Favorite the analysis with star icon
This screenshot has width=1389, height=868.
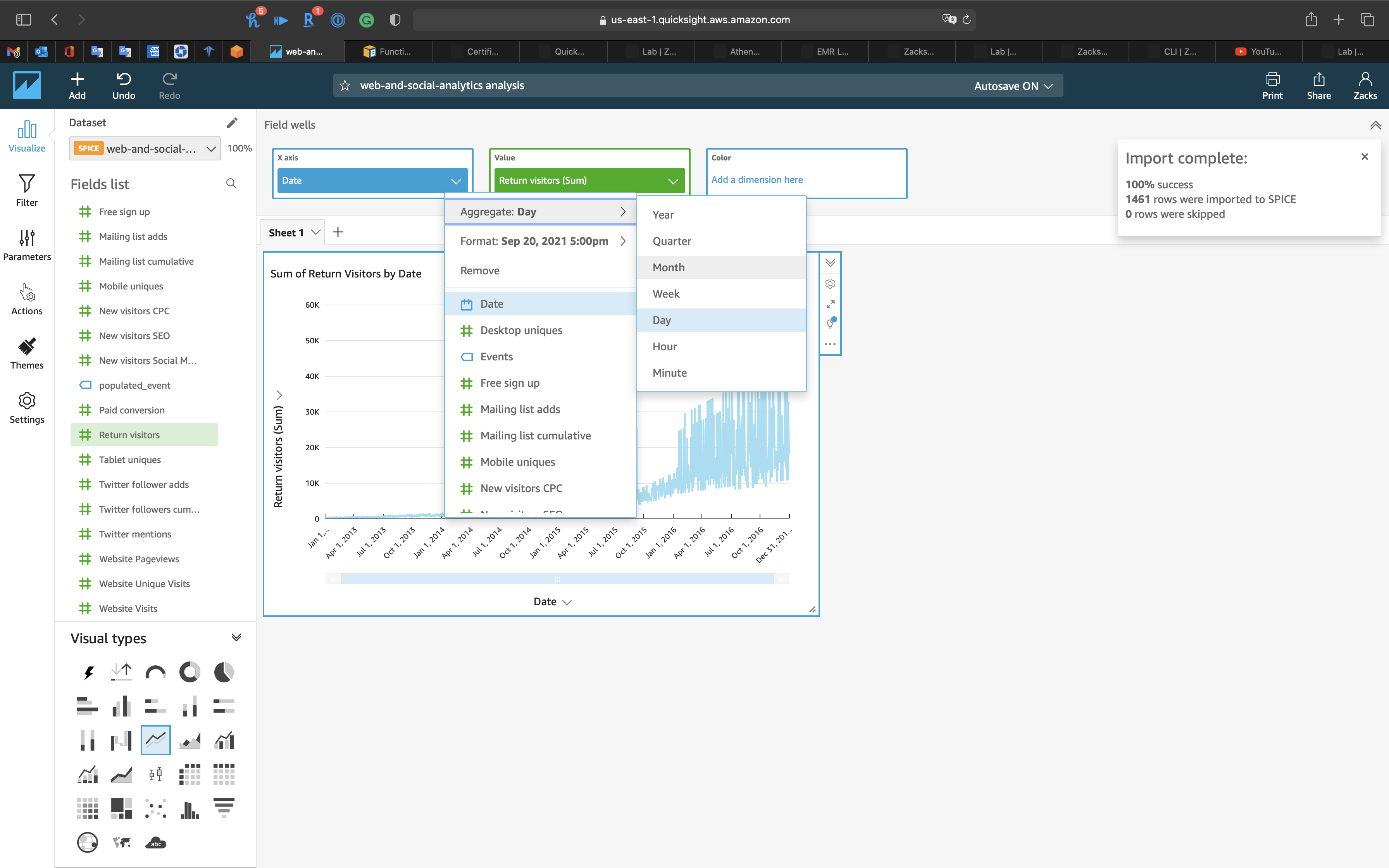pos(345,86)
